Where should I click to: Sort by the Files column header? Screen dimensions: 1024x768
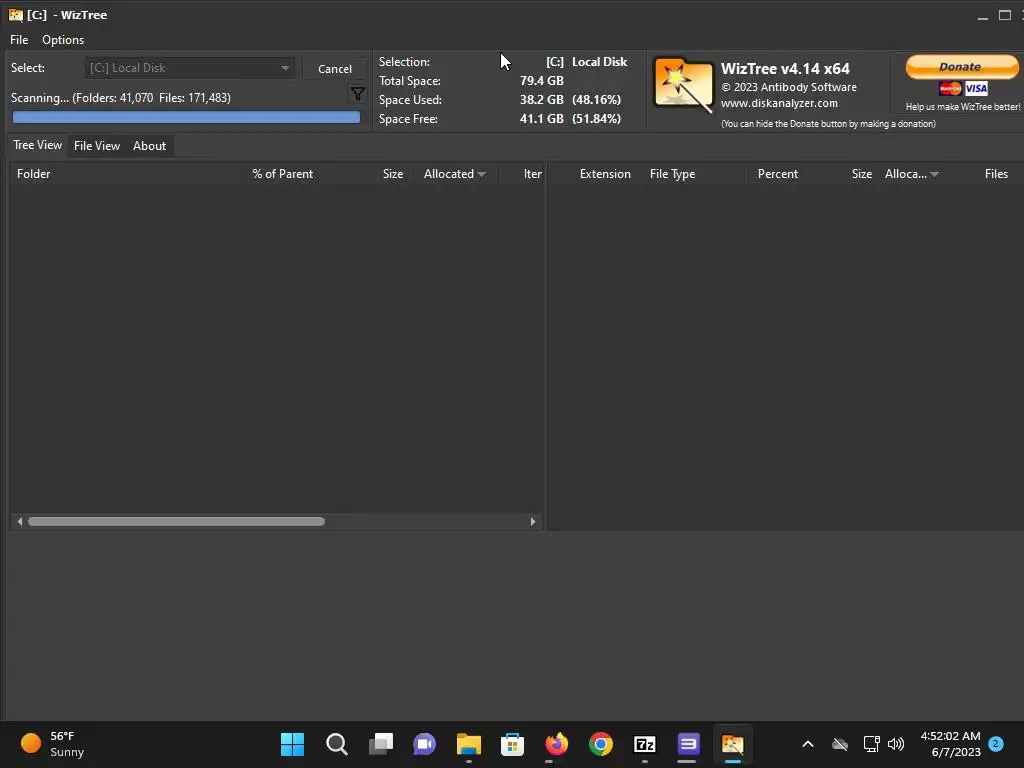(996, 174)
